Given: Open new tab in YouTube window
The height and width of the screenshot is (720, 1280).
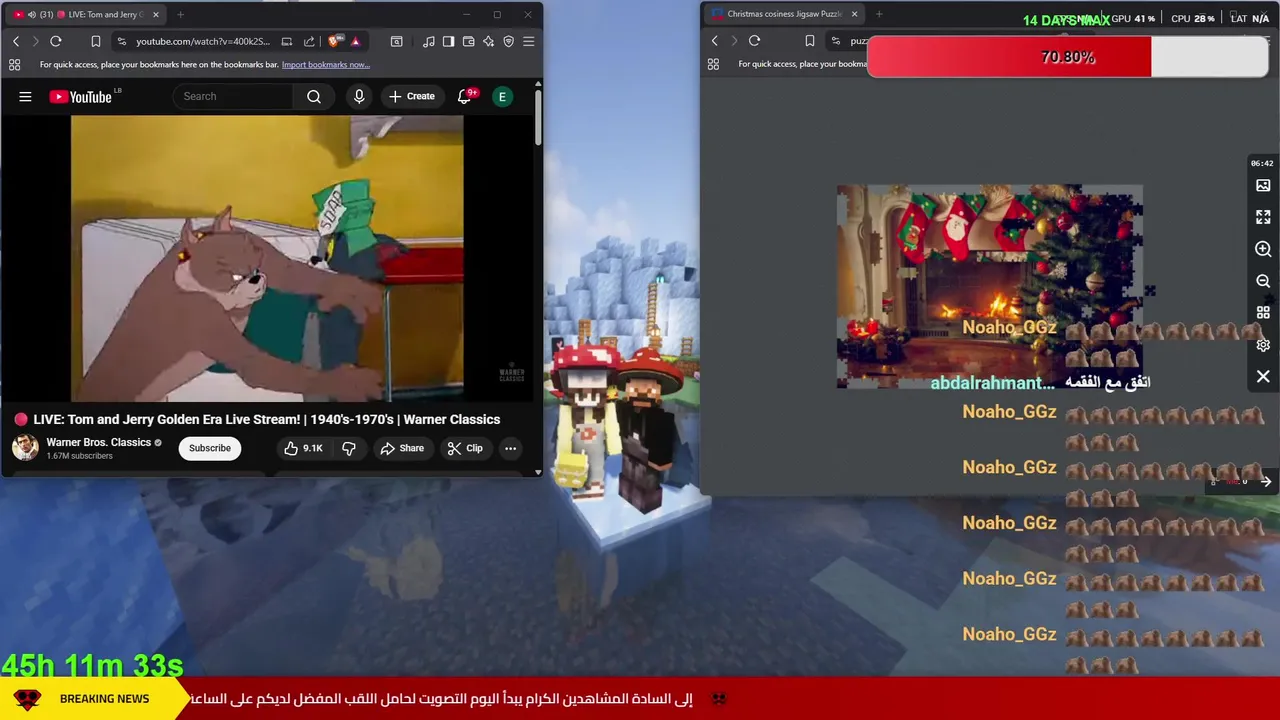Looking at the screenshot, I should tap(180, 15).
